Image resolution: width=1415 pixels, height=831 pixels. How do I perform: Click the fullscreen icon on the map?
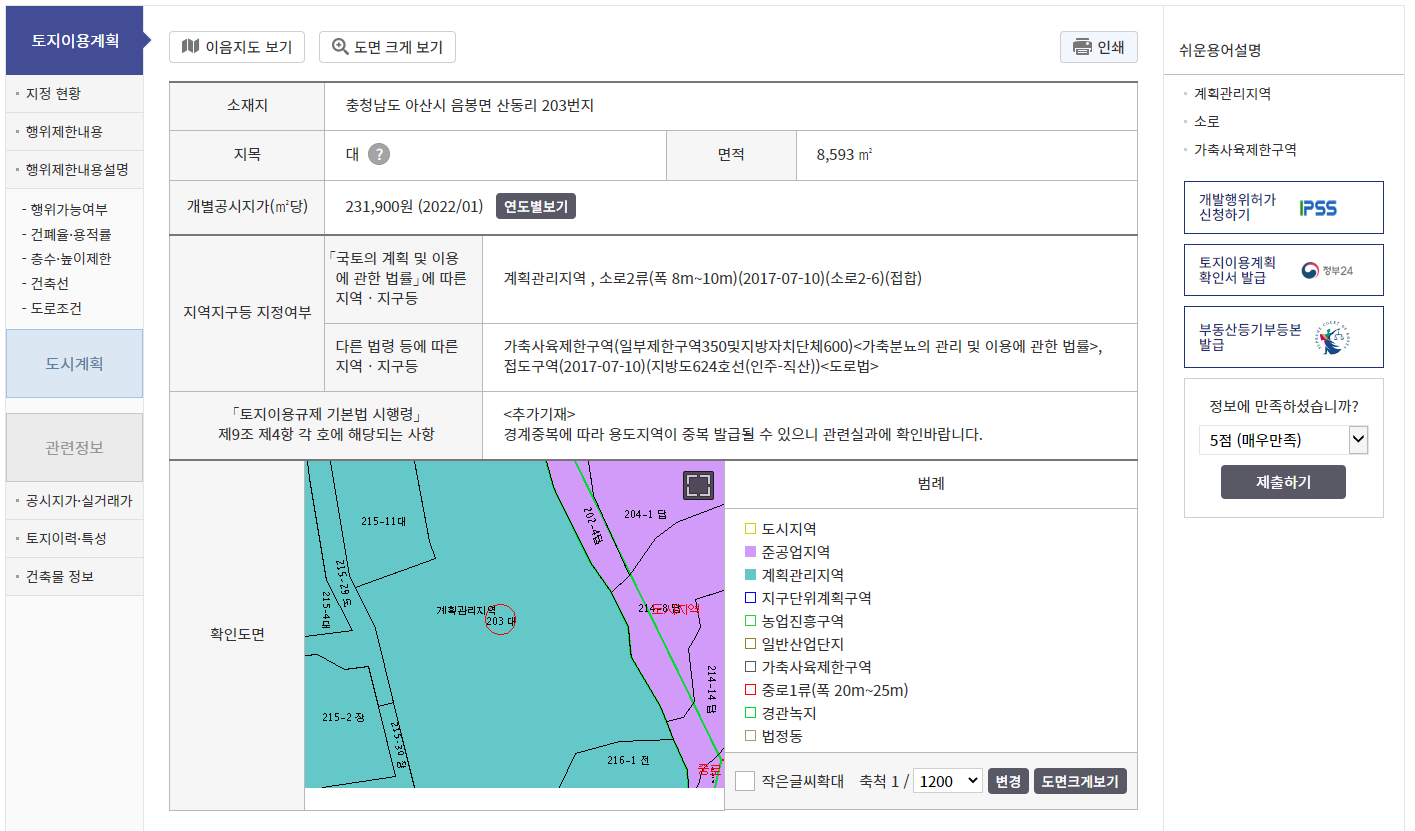[x=700, y=484]
